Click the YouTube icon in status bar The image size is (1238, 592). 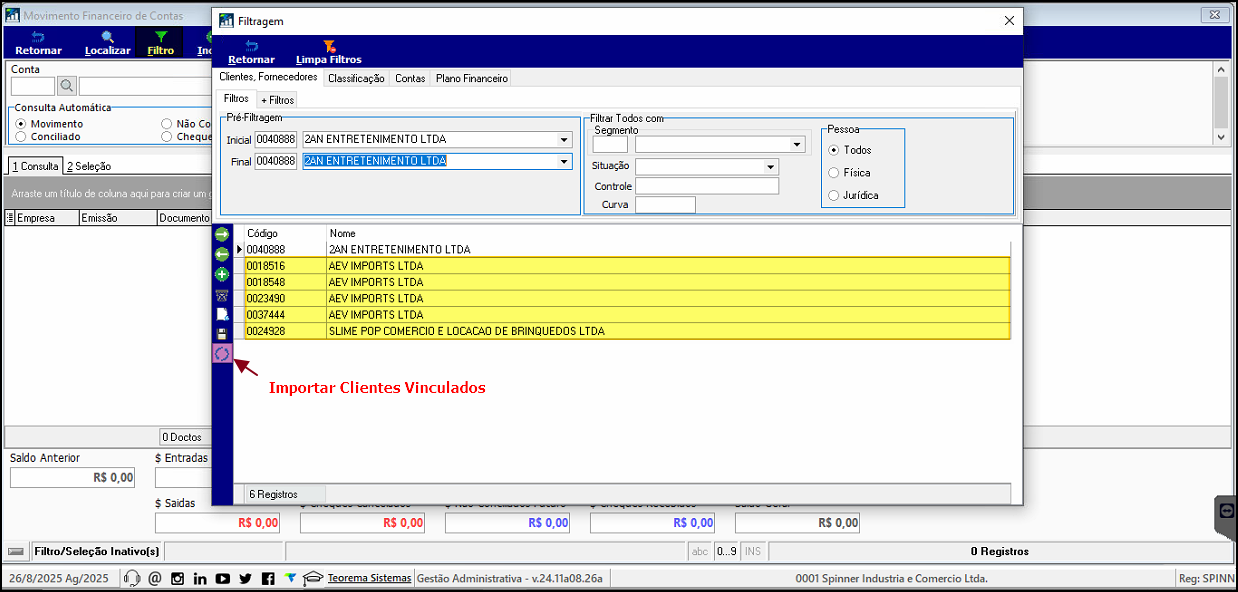click(x=222, y=578)
